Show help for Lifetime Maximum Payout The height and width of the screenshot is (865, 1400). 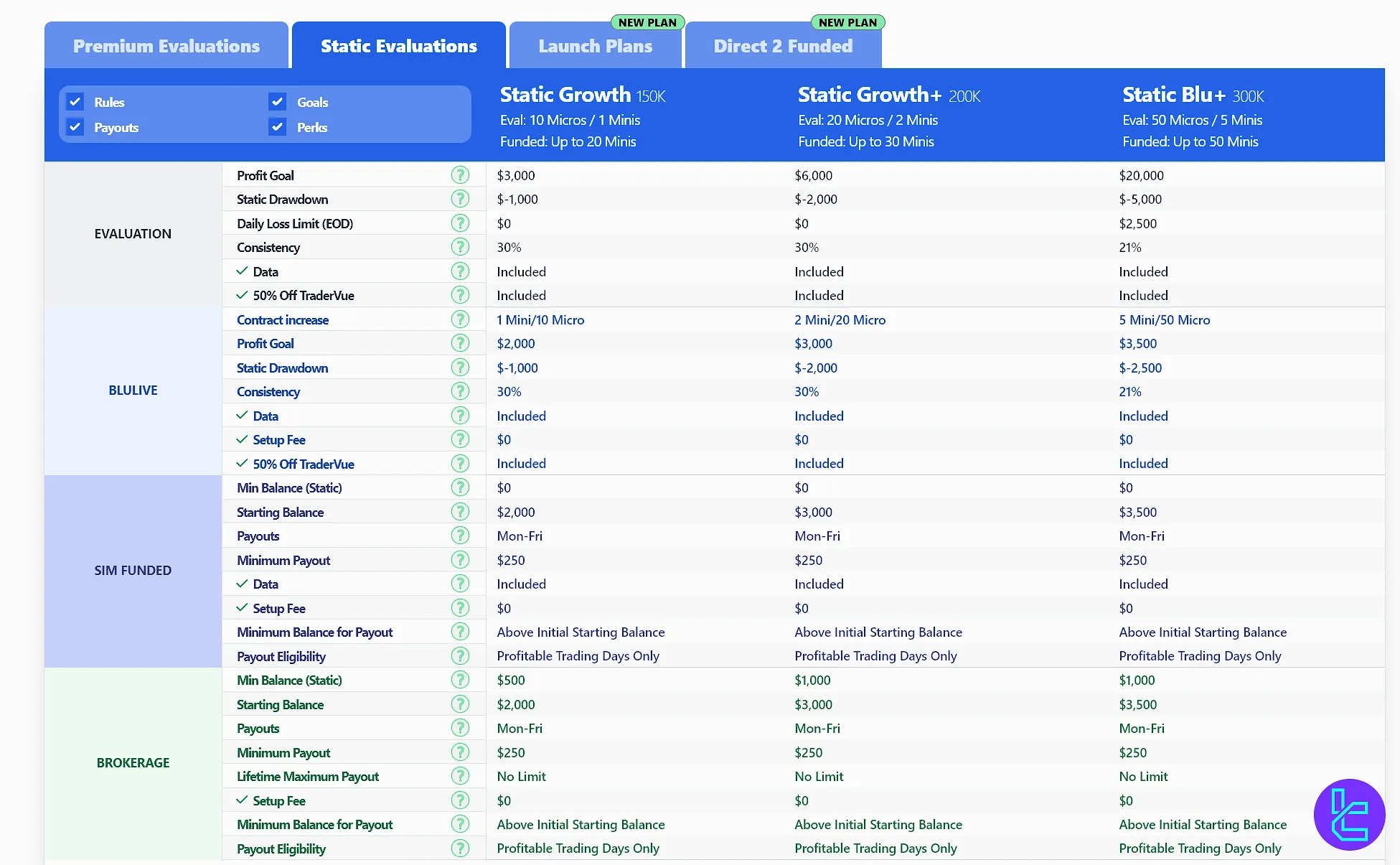[x=460, y=776]
